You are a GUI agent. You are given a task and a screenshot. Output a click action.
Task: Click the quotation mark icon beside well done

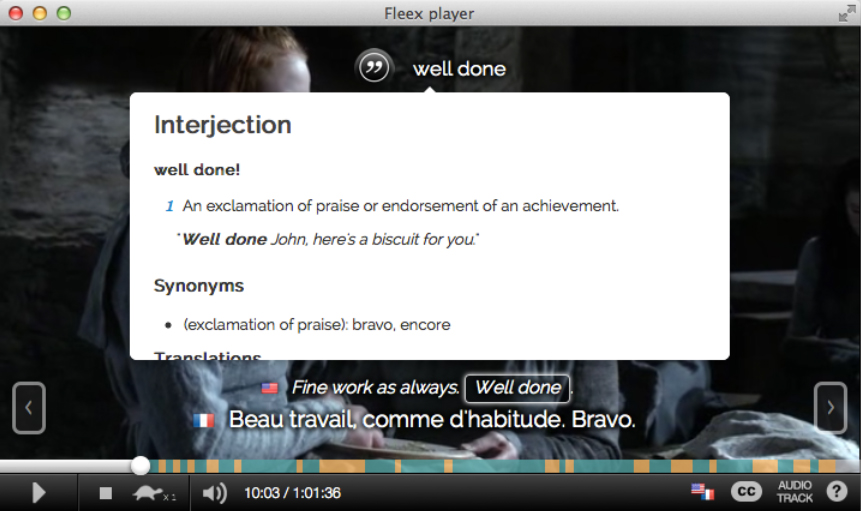[x=374, y=68]
